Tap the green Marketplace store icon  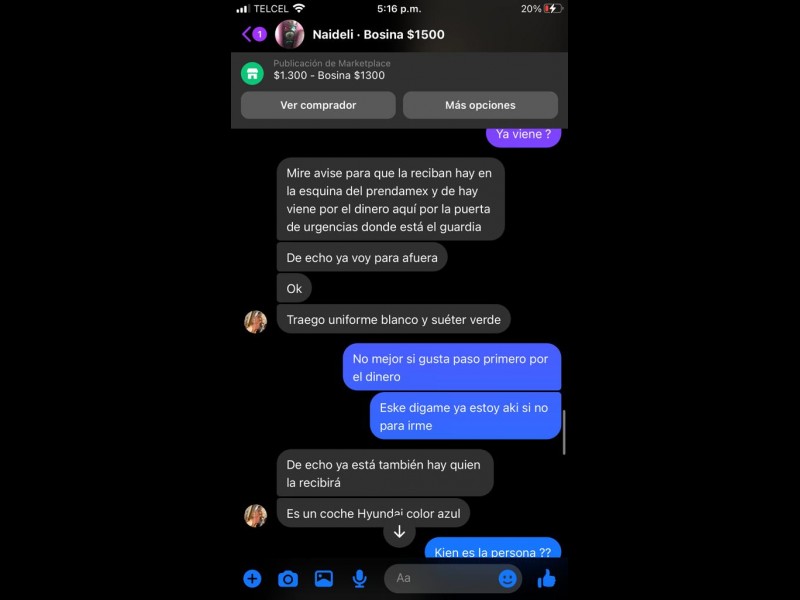point(252,73)
